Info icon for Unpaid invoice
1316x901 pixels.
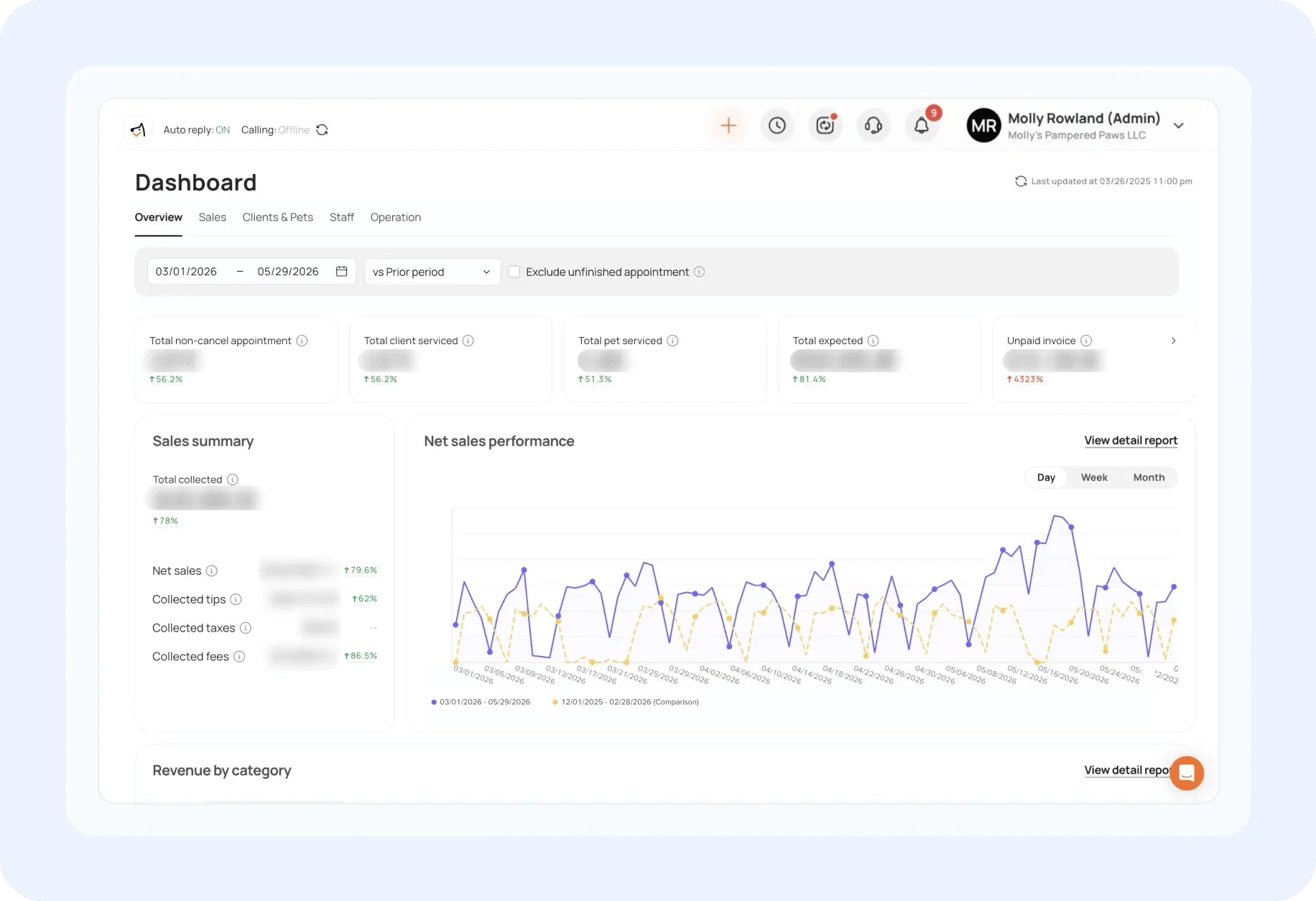[1087, 341]
